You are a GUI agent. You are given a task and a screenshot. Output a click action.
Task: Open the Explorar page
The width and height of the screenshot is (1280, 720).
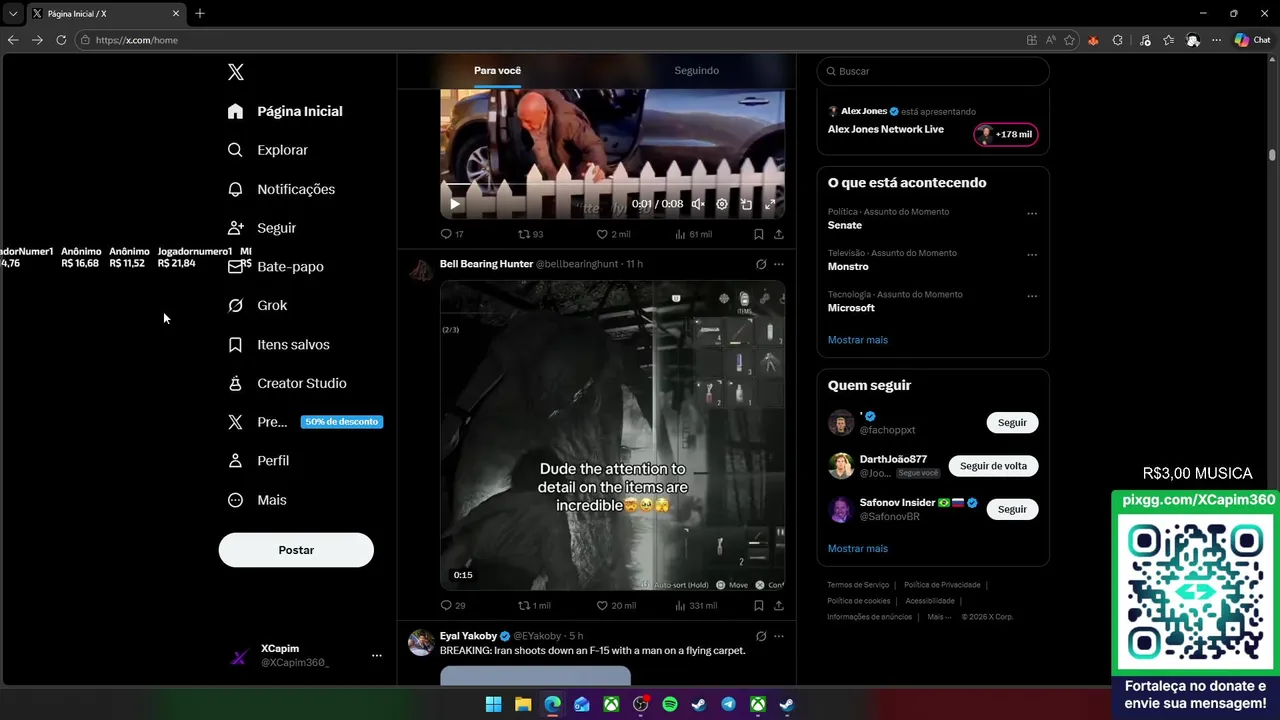[x=267, y=150]
